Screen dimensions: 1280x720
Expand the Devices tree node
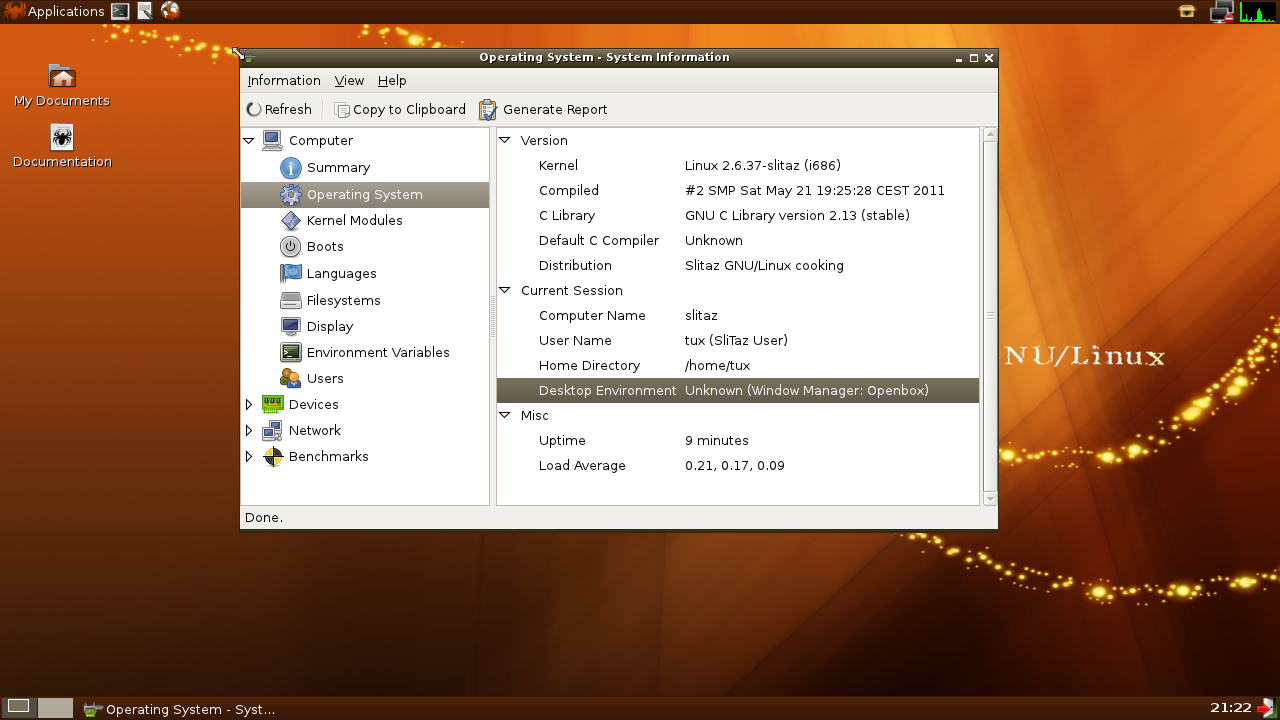tap(249, 405)
